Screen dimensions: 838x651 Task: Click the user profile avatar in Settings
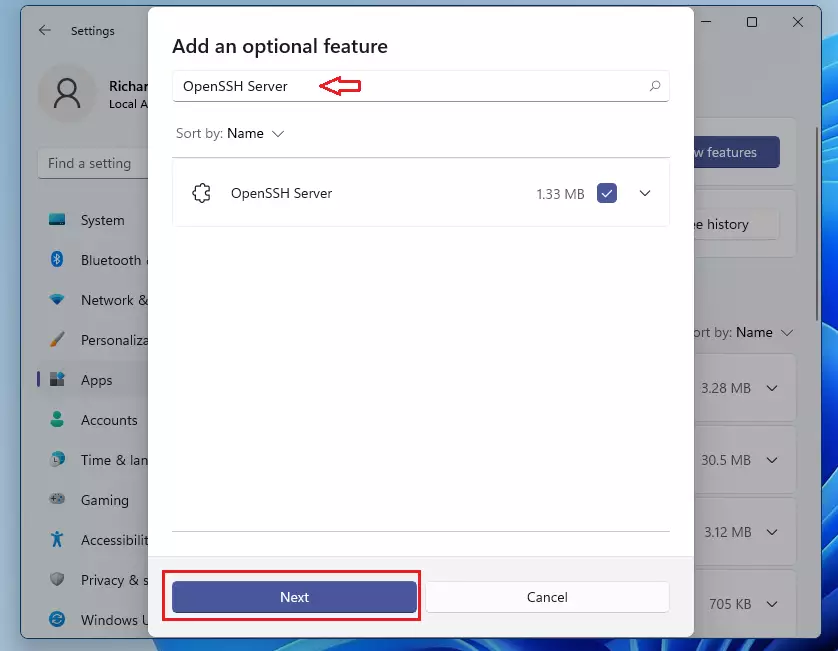[x=67, y=93]
